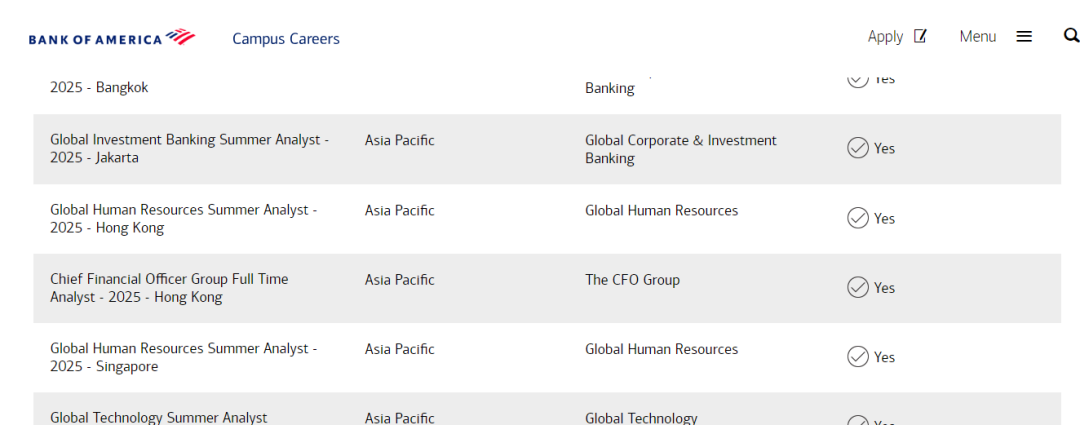Viewport: 1080px width, 425px height.
Task: Click the Bank of America flag logo
Action: [x=180, y=37]
